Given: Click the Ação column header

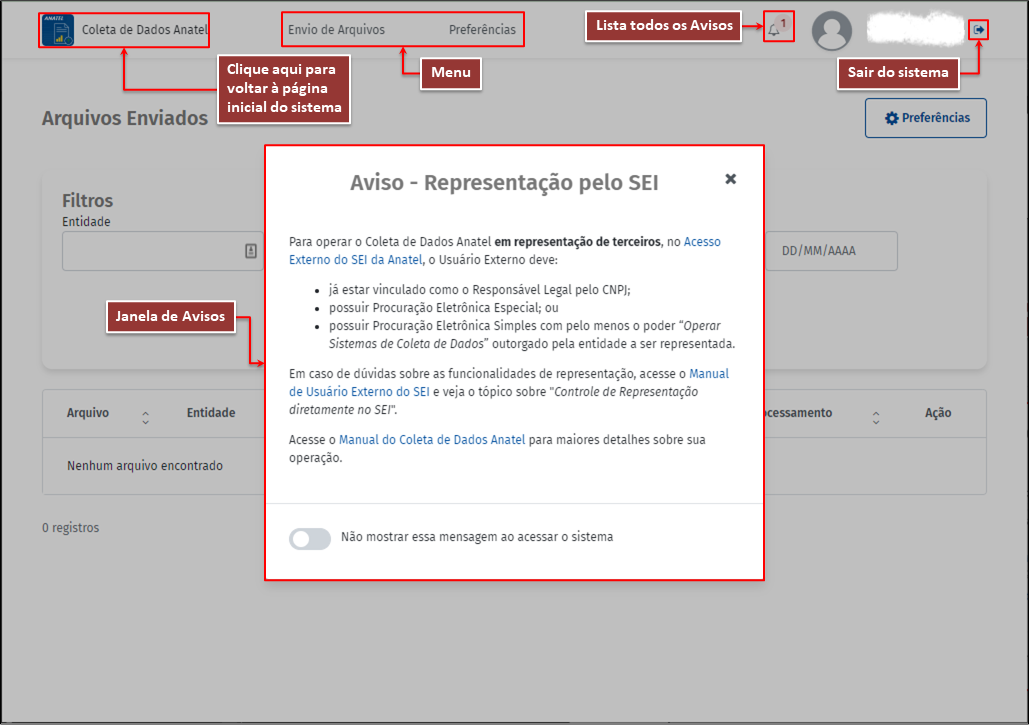Looking at the screenshot, I should 938,413.
